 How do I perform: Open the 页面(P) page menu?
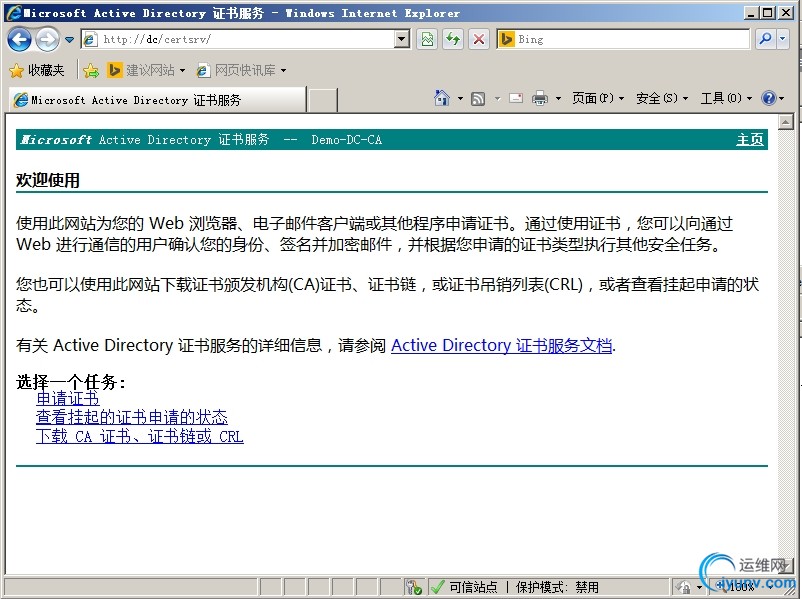point(598,98)
